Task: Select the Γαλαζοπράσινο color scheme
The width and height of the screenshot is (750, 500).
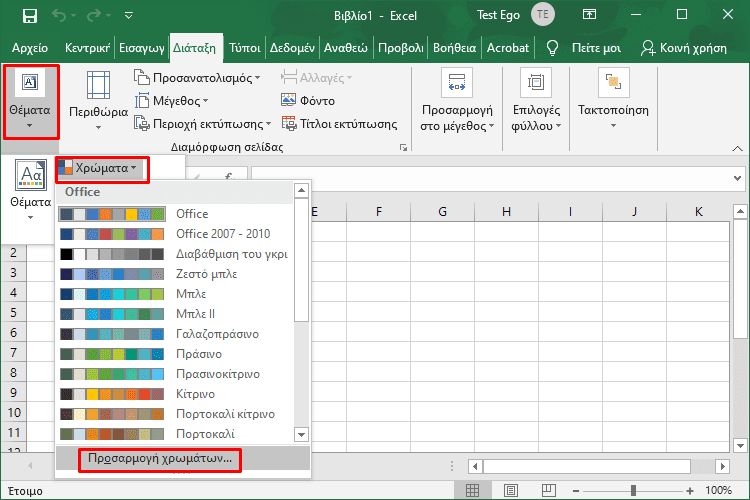Action: [x=177, y=334]
